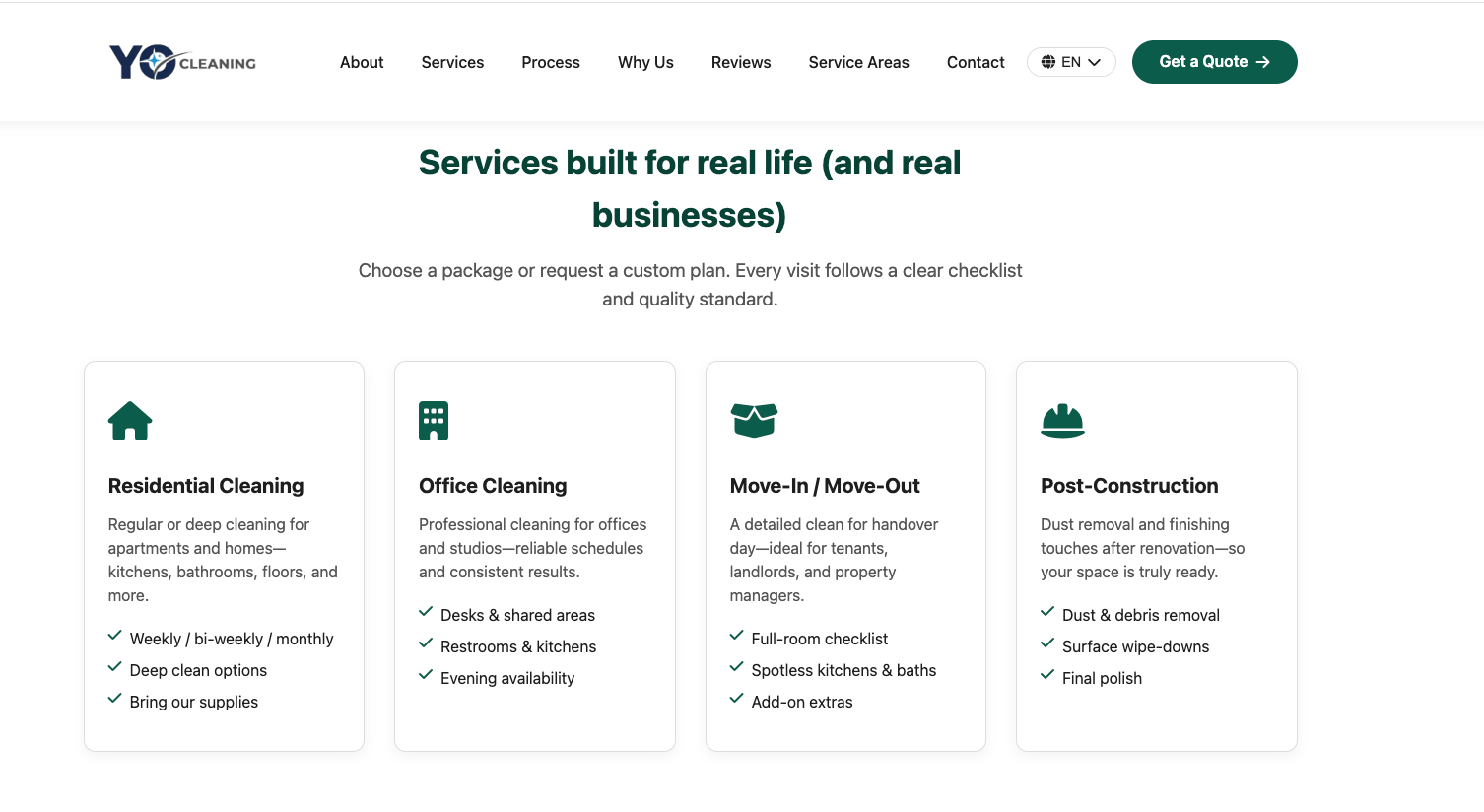Screen dimensions: 1484x812
Task: Click the open box Move-In / Move-Out icon
Action: click(754, 421)
